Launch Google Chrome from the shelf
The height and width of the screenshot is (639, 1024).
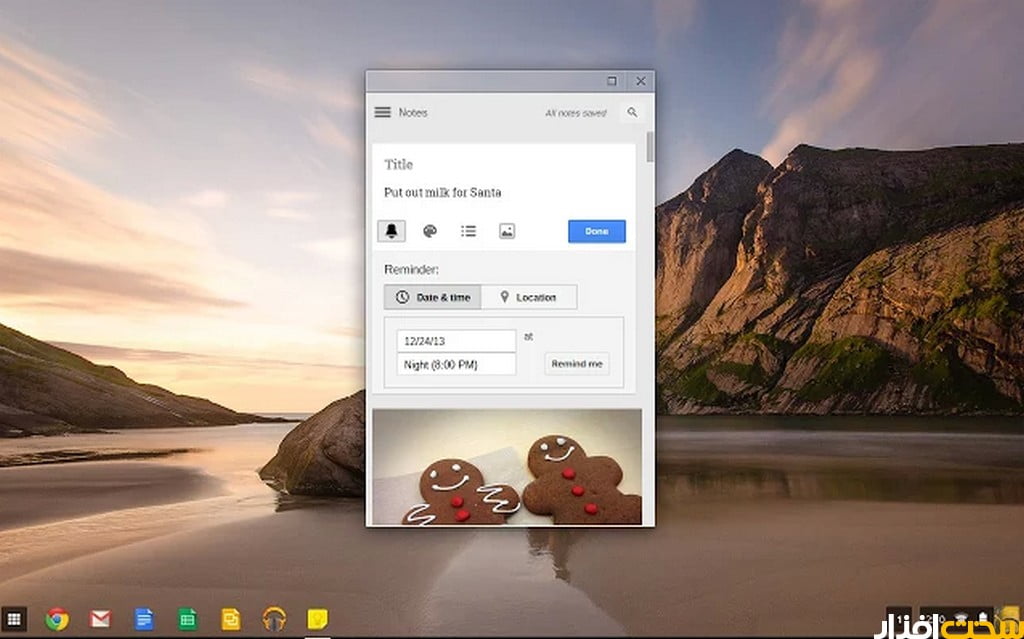(x=57, y=619)
